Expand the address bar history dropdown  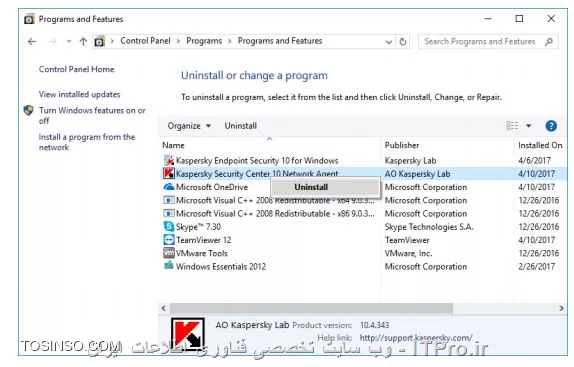[389, 42]
